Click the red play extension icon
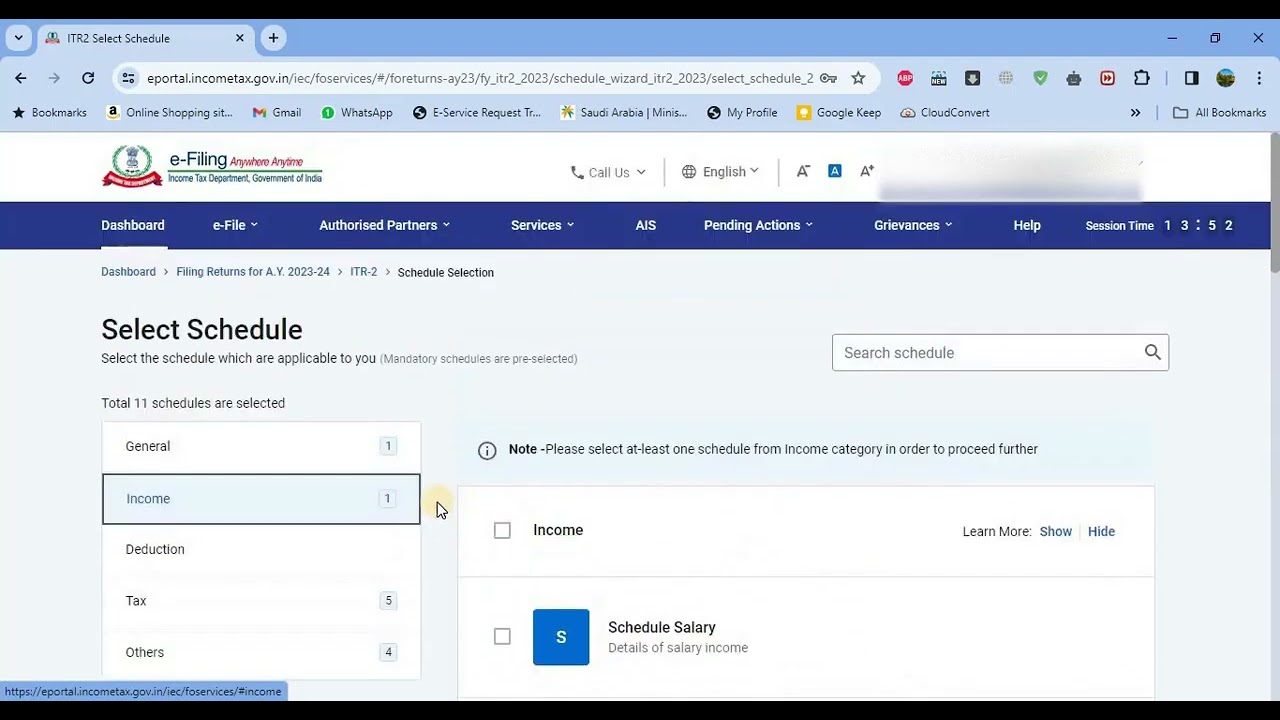Image resolution: width=1280 pixels, height=720 pixels. pyautogui.click(x=1107, y=78)
